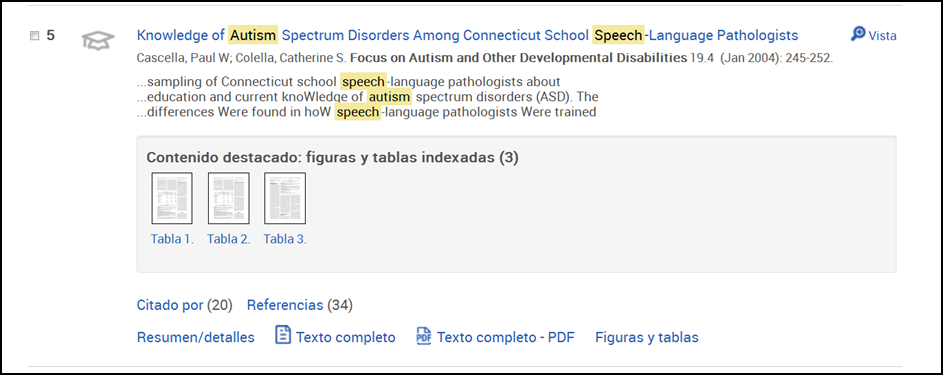This screenshot has height=375, width=943.
Task: Check the result 5 selection checkbox
Action: pos(34,36)
